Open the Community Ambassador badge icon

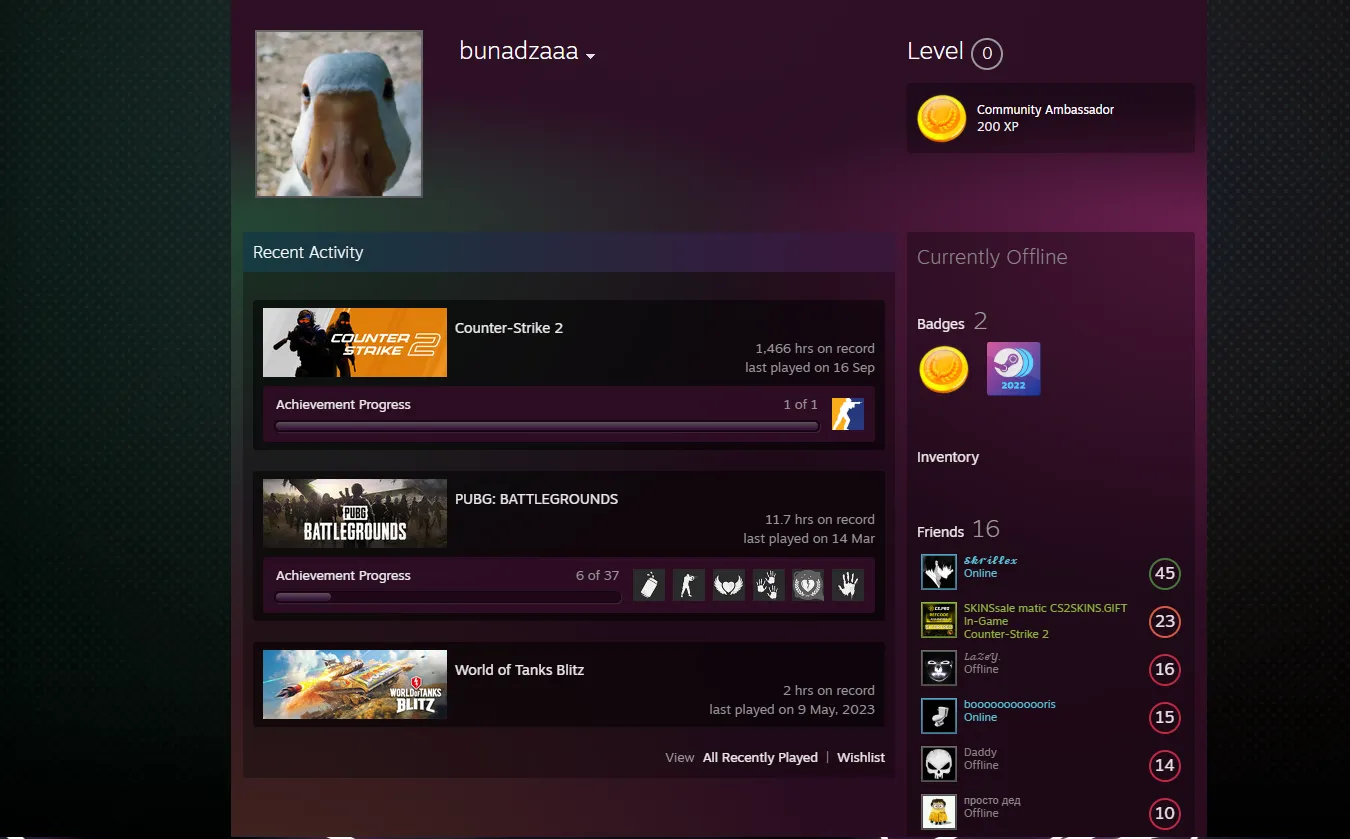pyautogui.click(x=942, y=118)
